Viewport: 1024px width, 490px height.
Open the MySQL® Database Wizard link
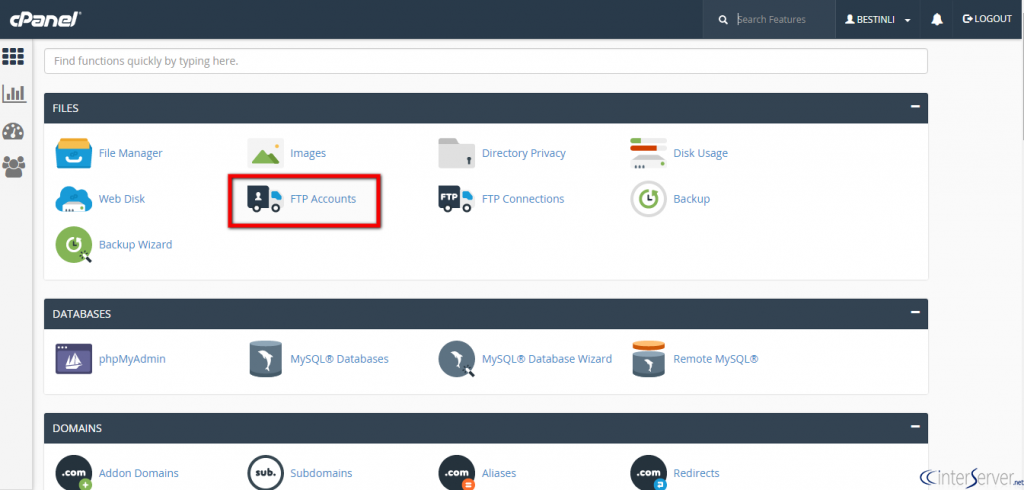(x=547, y=359)
